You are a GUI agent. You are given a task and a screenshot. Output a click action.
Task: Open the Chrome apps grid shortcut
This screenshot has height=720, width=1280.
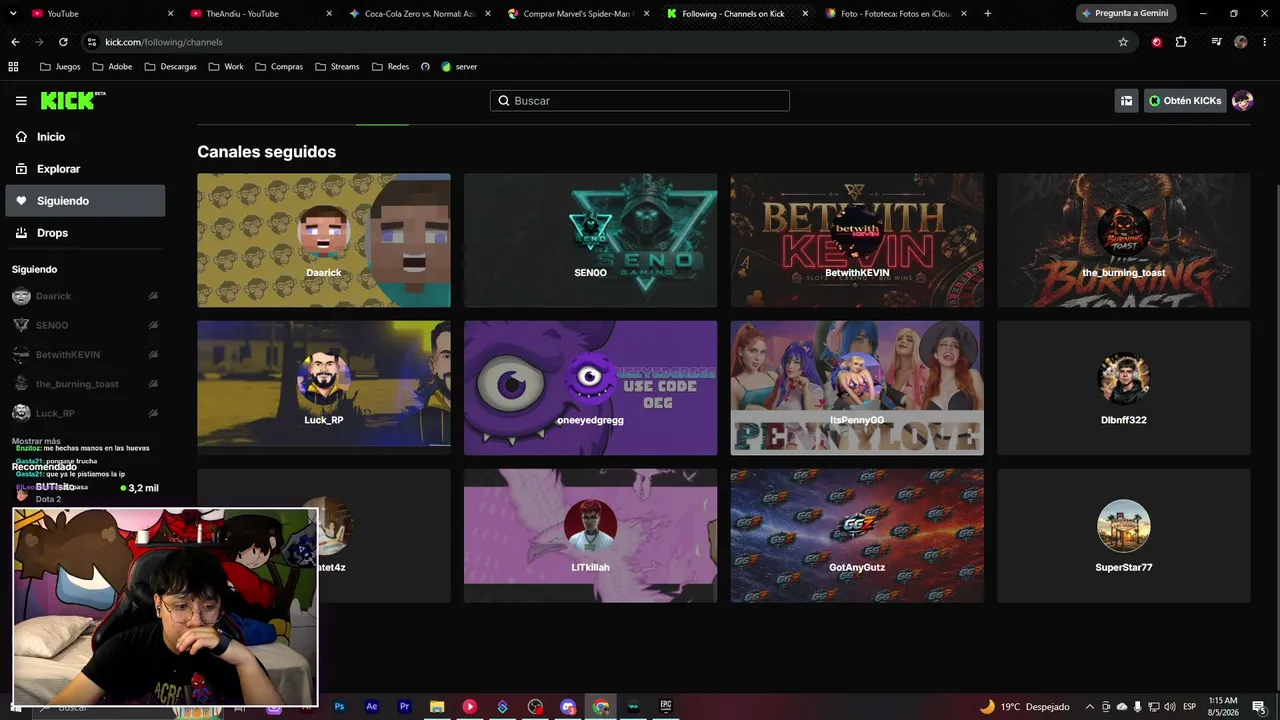13,67
